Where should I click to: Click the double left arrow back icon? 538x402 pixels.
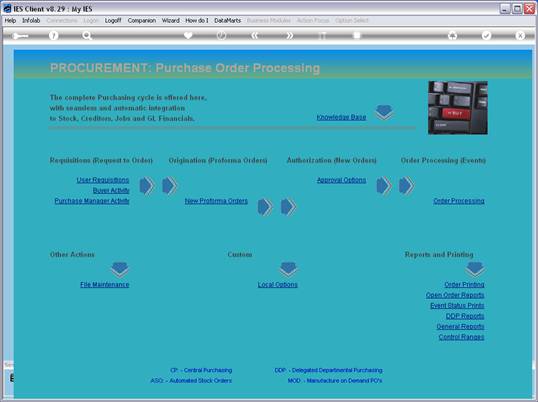[x=255, y=35]
